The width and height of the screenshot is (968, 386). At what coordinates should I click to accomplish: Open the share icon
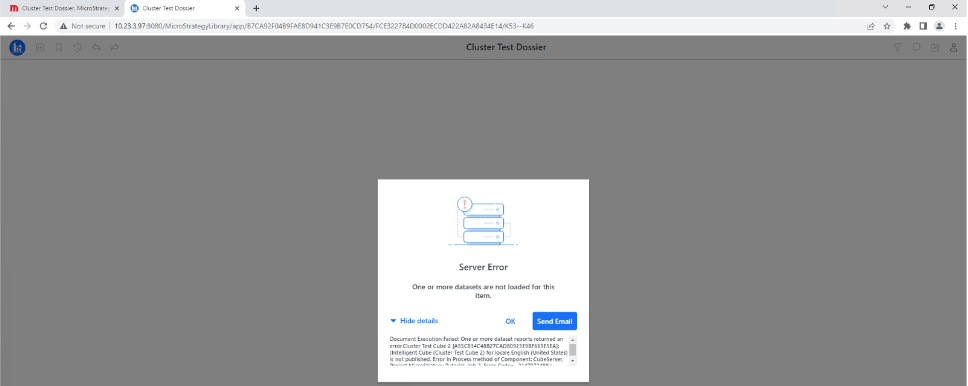(935, 48)
